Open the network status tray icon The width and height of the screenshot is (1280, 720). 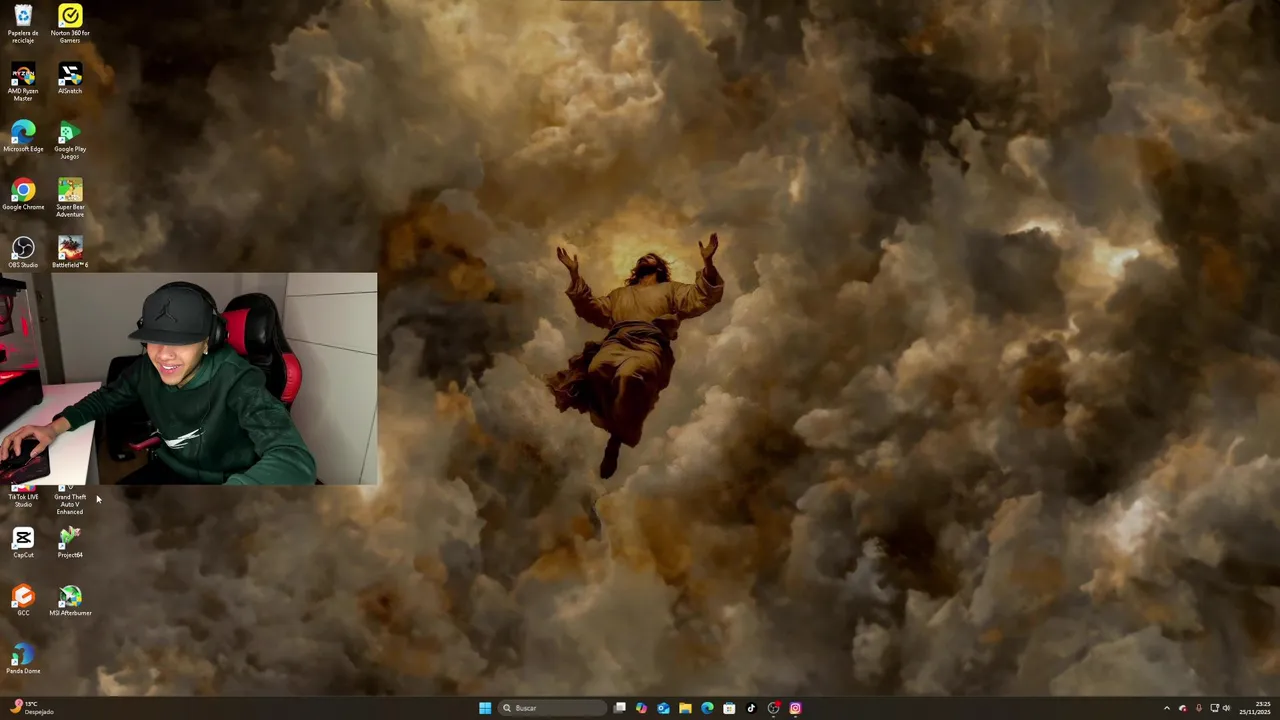pos(1214,708)
